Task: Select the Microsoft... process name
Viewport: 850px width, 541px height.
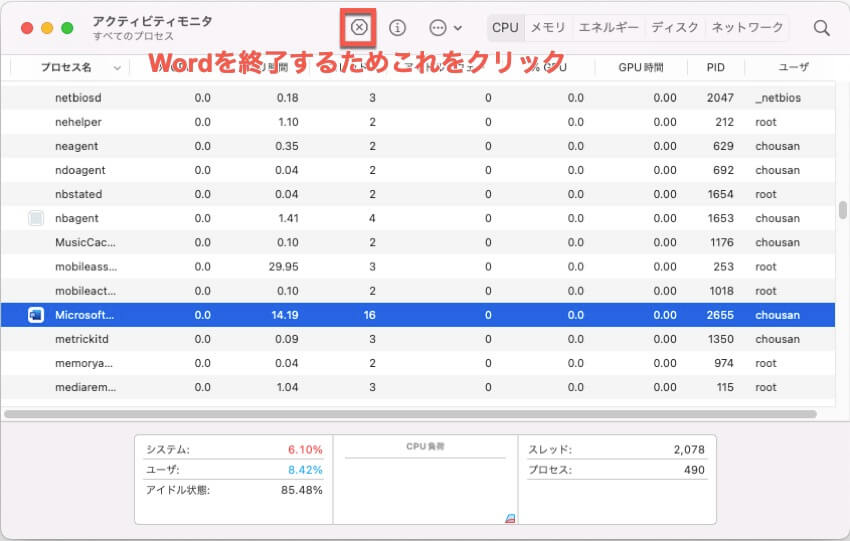Action: tap(85, 315)
